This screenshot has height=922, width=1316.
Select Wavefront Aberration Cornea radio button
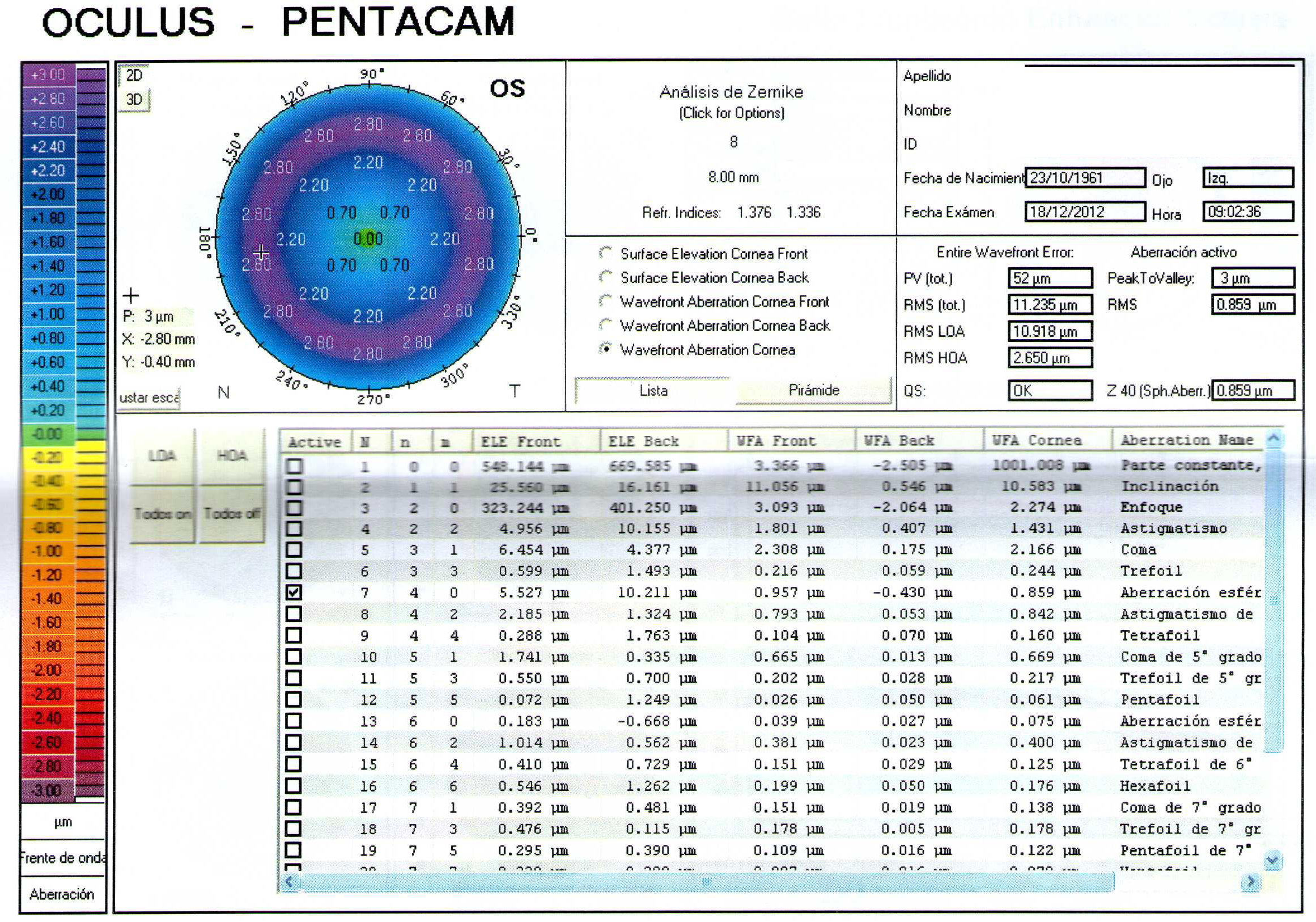[605, 349]
